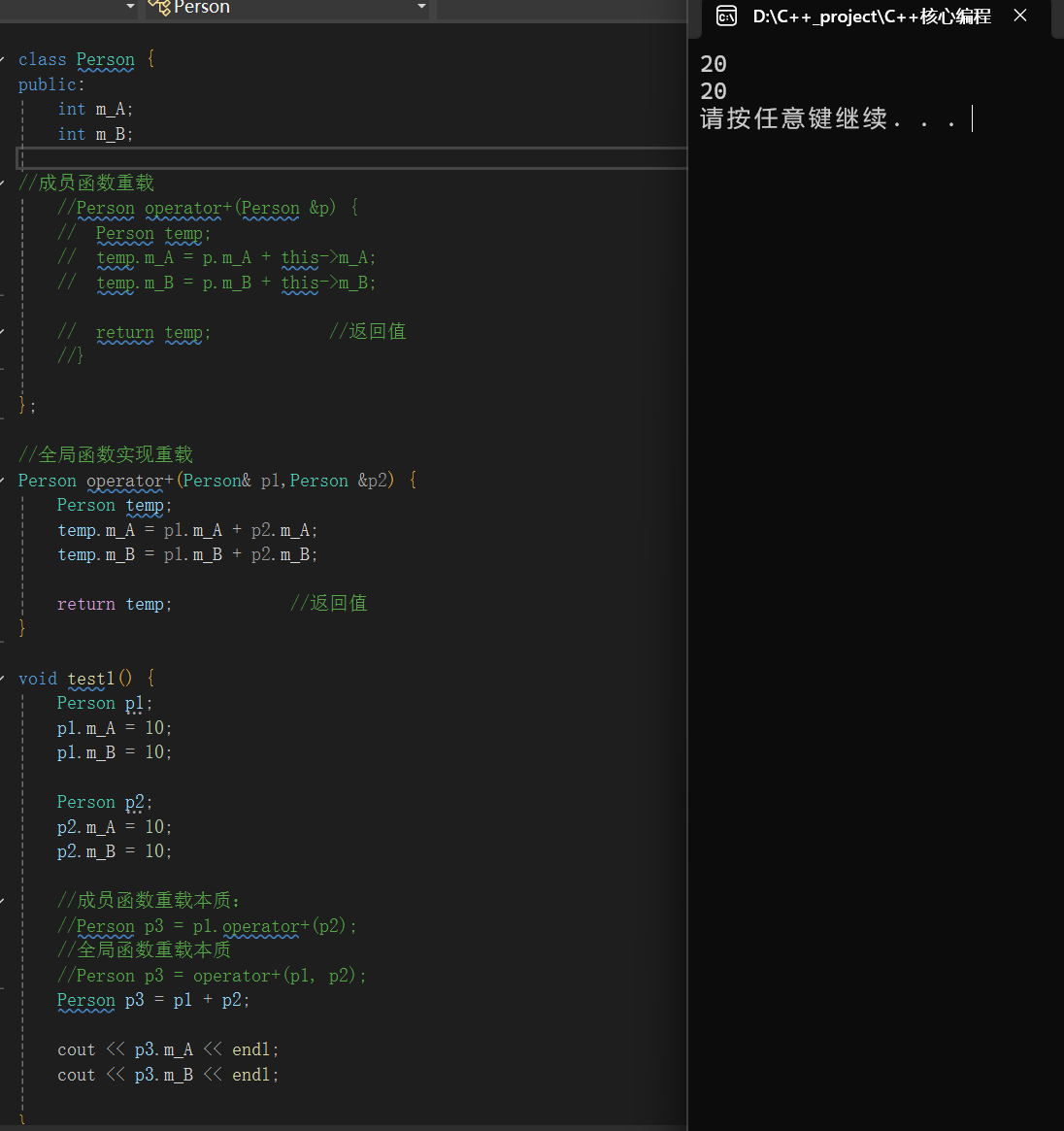
Task: Click the 'public:' keyword line
Action: pos(51,84)
